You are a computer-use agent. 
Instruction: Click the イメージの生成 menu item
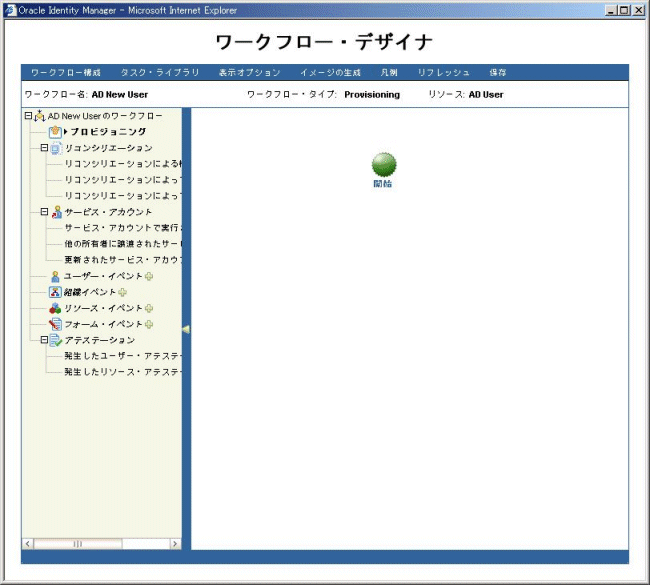[x=330, y=73]
